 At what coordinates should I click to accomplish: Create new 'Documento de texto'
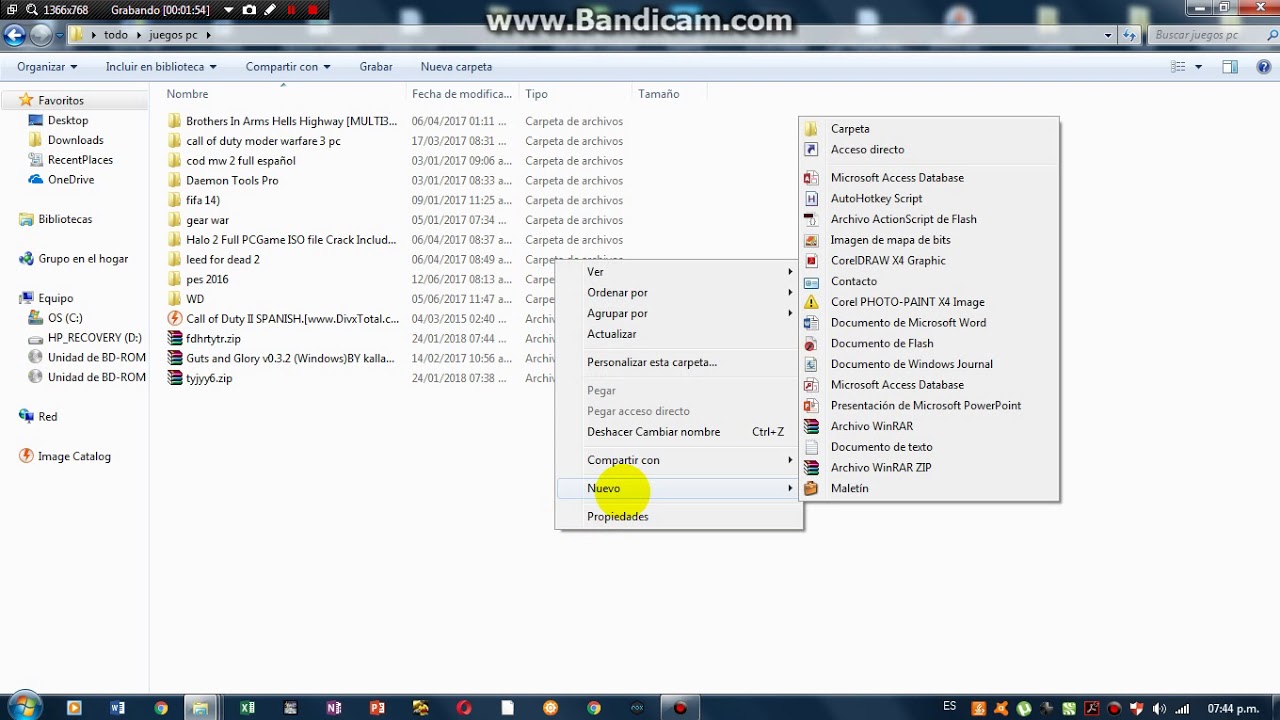pyautogui.click(x=929, y=447)
